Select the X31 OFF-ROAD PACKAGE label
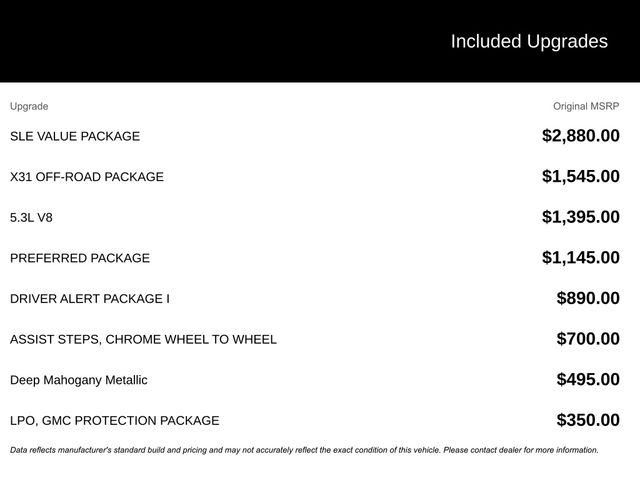 (87, 177)
